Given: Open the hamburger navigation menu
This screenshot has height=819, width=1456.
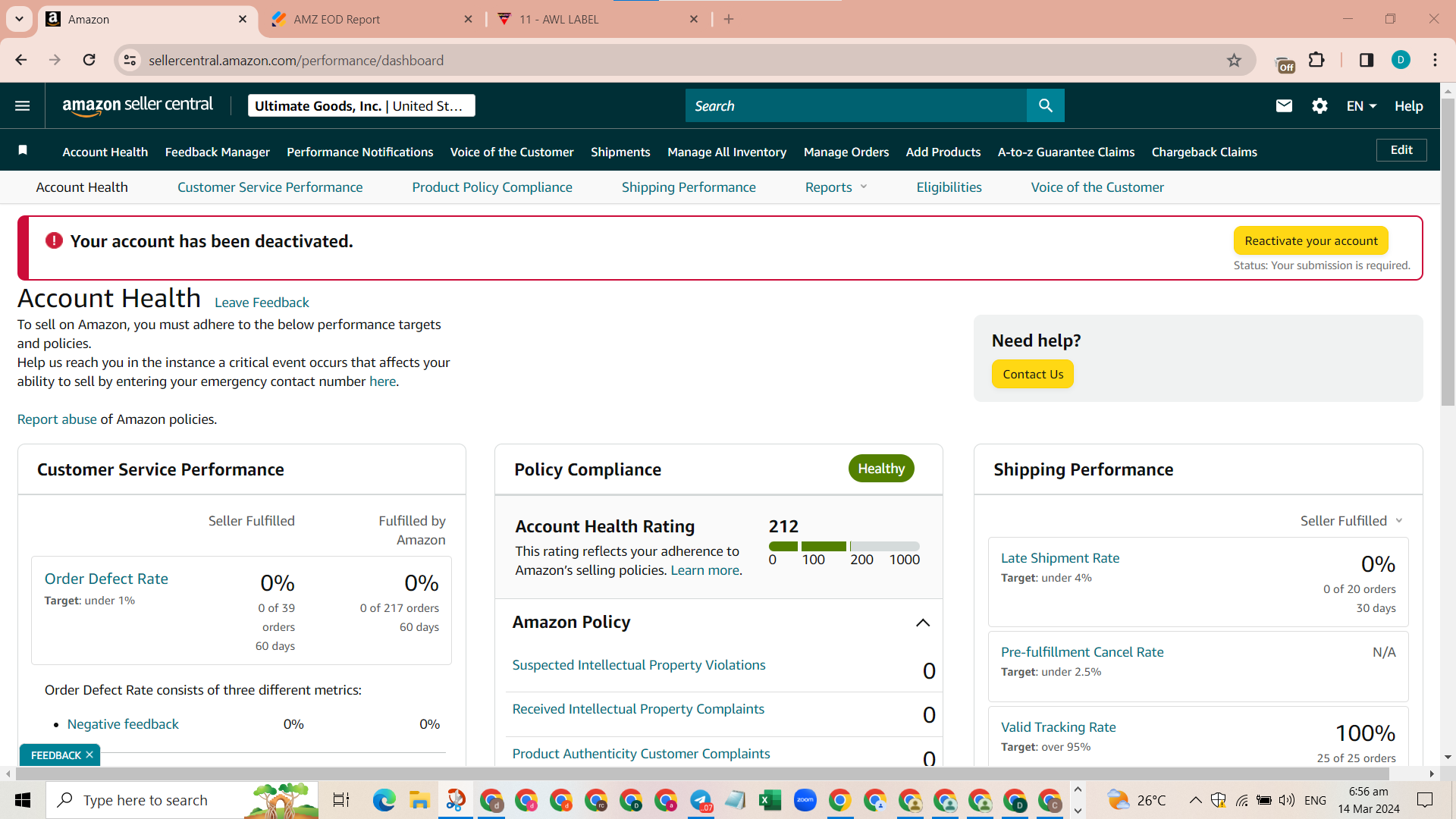Looking at the screenshot, I should (23, 105).
